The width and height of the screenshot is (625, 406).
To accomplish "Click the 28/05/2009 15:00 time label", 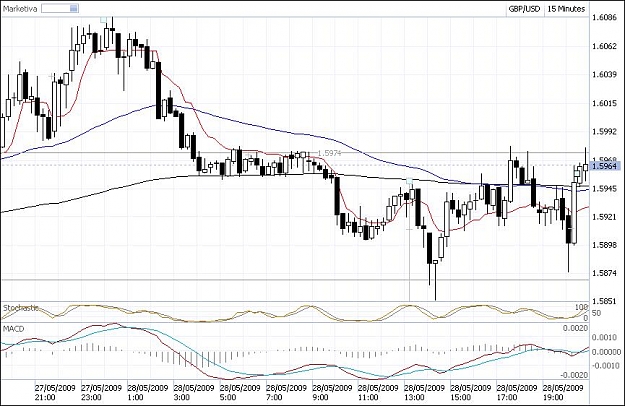I will click(x=471, y=392).
